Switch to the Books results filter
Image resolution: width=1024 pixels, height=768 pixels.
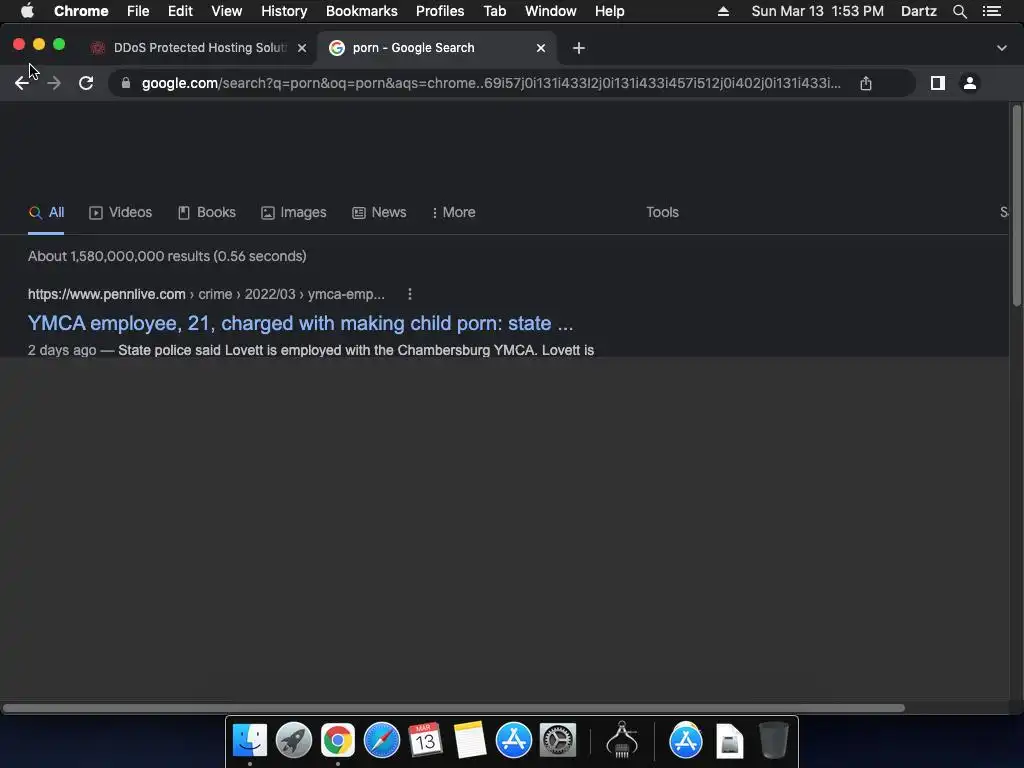(207, 212)
